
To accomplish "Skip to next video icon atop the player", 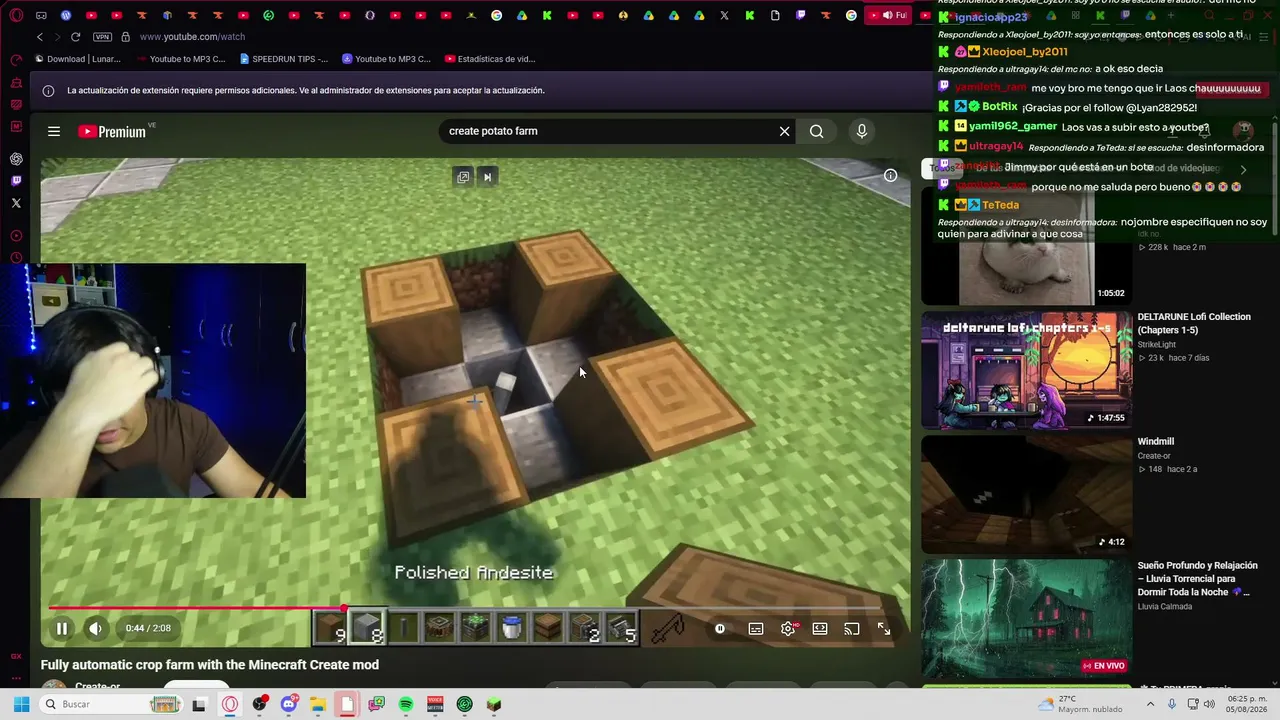I will point(487,177).
